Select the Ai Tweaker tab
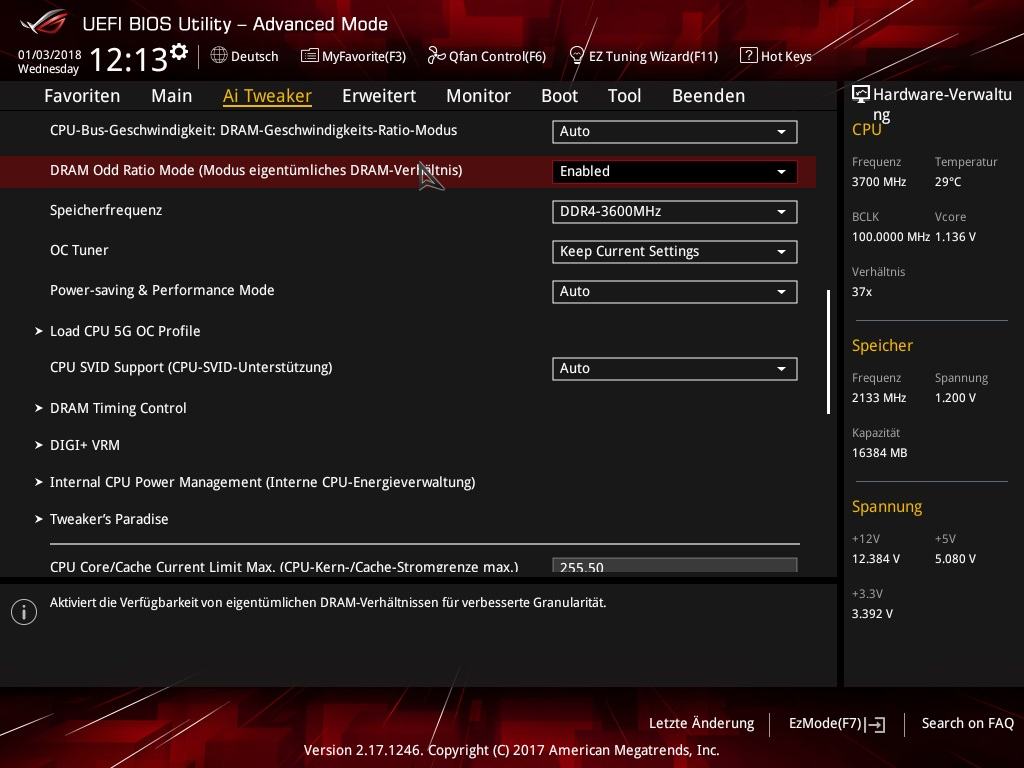The height and width of the screenshot is (768, 1024). click(267, 96)
